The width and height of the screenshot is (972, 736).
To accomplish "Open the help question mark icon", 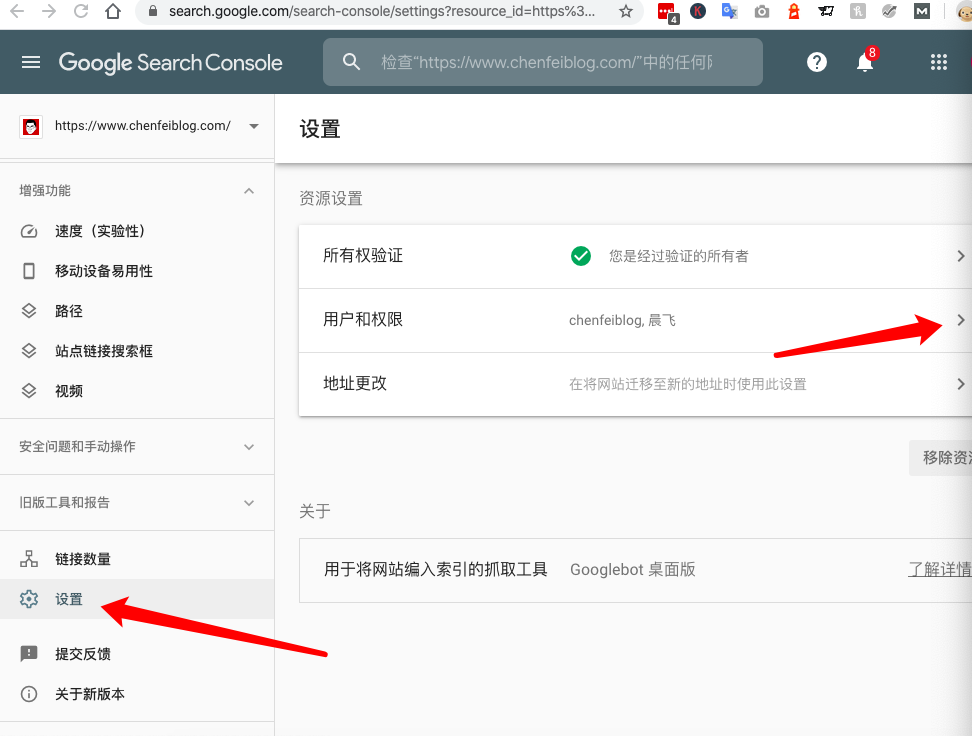I will click(816, 62).
